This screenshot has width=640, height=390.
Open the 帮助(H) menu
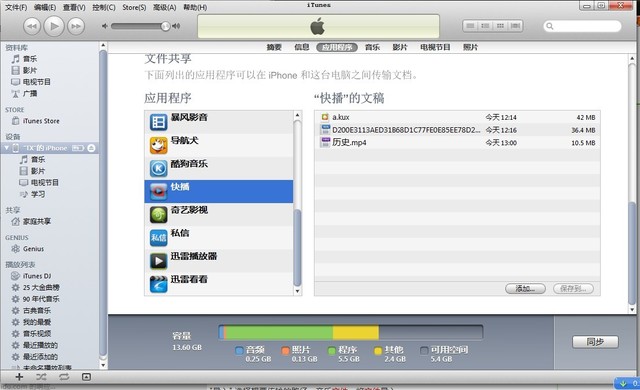point(195,7)
